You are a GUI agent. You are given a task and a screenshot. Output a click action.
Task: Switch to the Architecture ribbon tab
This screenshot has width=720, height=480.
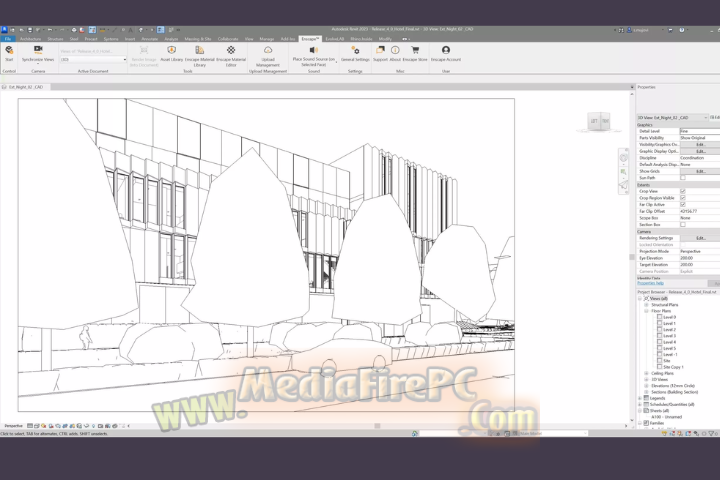point(30,39)
